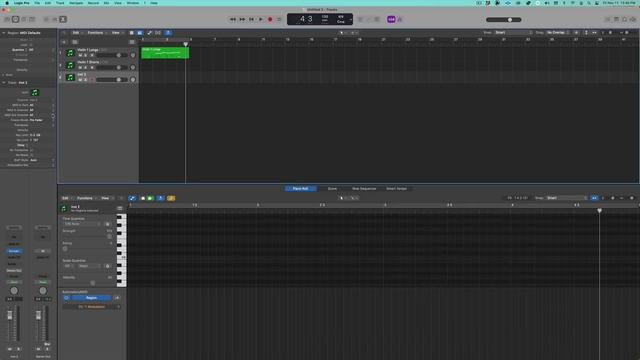
Task: Click the playhead in the Tracks ruler
Action: (x=186, y=44)
